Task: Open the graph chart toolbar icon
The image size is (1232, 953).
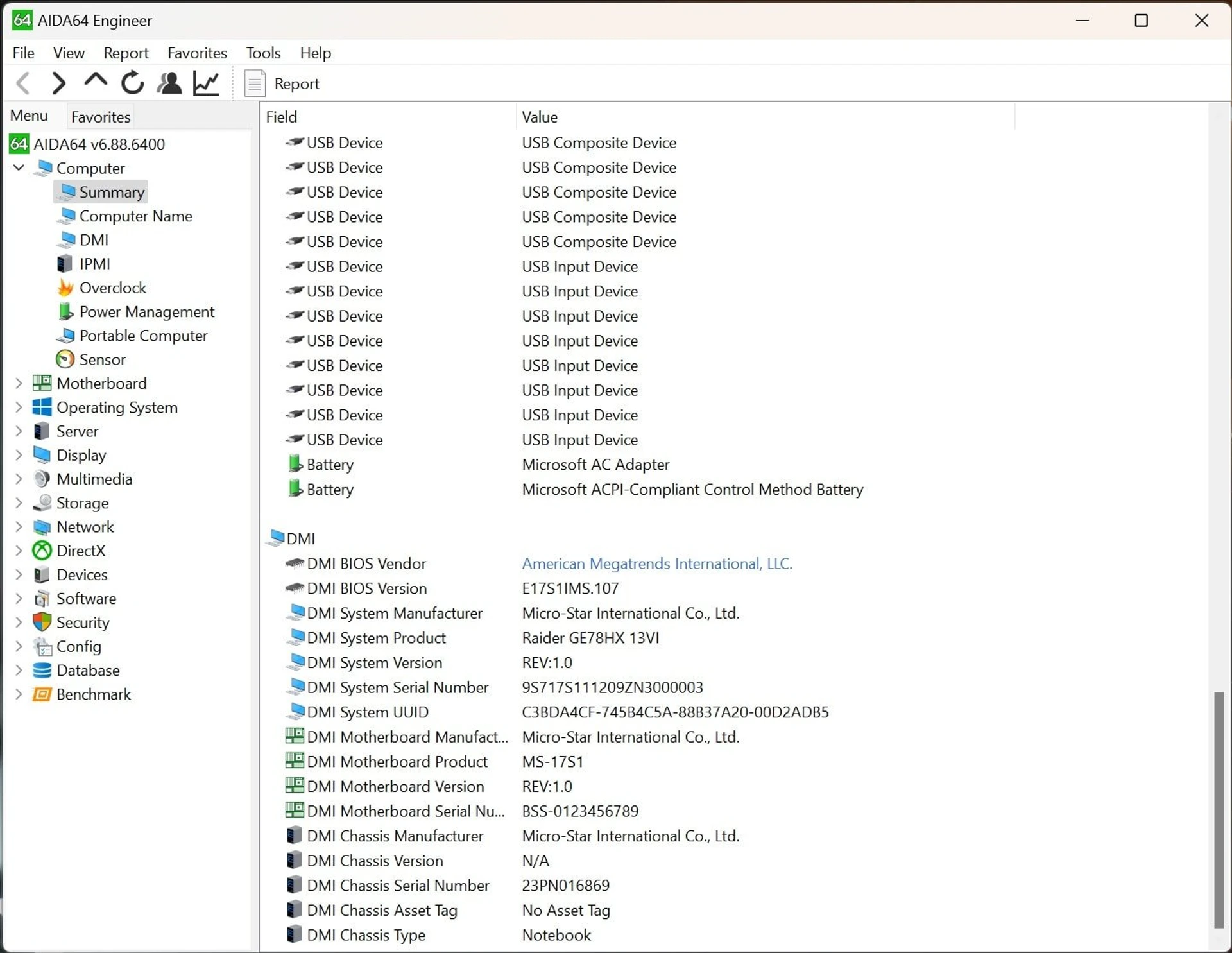Action: point(206,83)
